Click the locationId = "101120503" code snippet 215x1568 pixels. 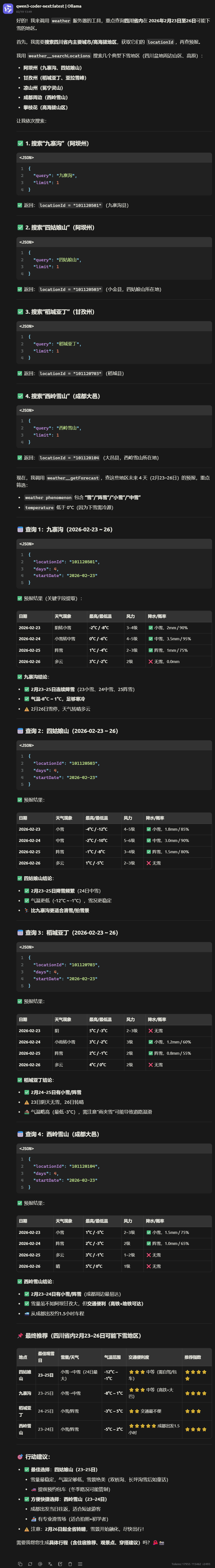pyautogui.click(x=71, y=290)
